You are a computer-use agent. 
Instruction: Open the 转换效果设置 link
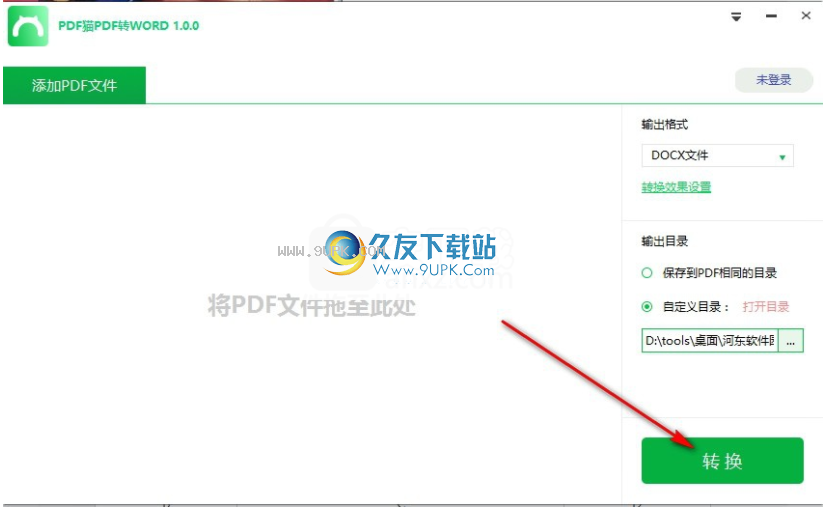tap(676, 187)
